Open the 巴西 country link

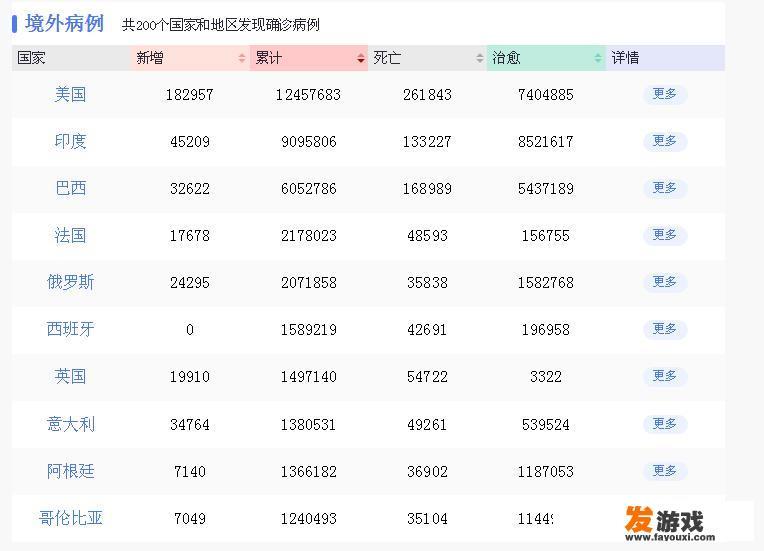click(x=71, y=188)
